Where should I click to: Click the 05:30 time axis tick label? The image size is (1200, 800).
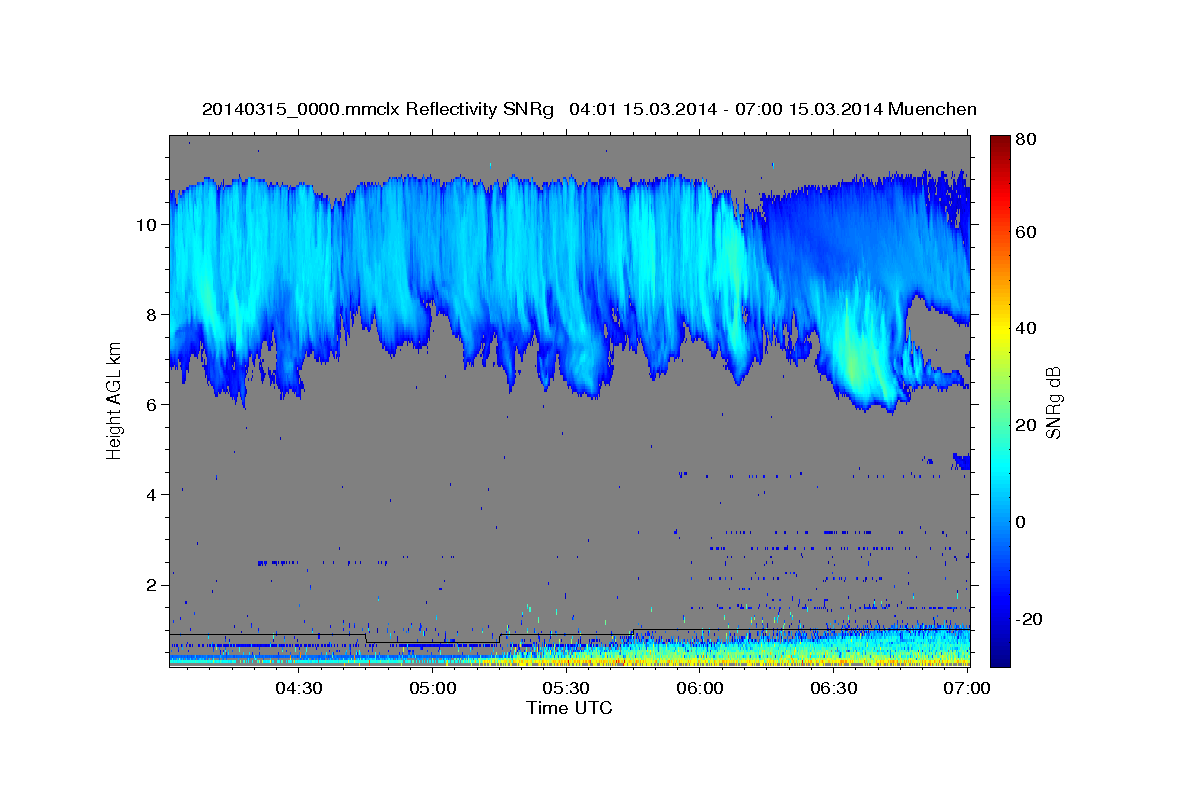click(x=566, y=688)
